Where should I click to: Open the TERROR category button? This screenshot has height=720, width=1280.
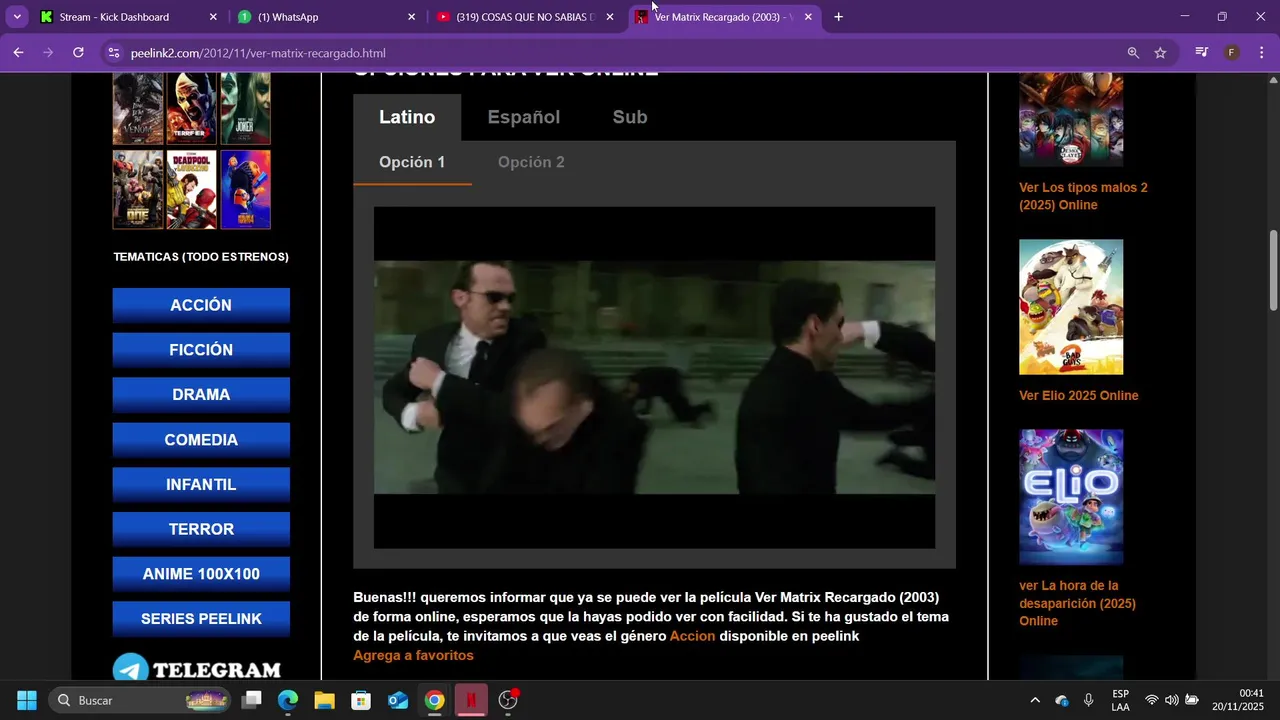(201, 529)
